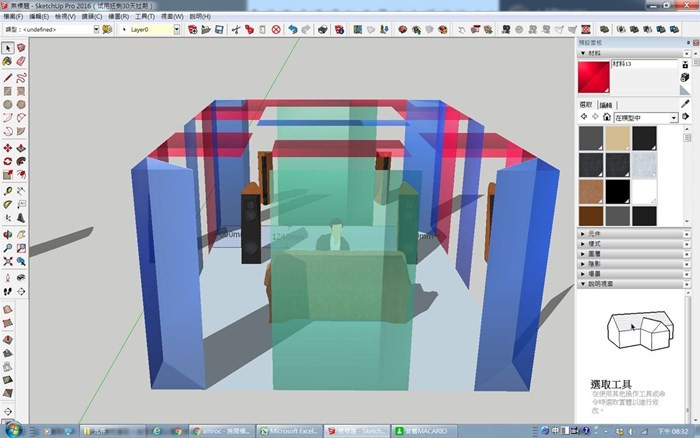This screenshot has width=700, height=438.
Task: Pick the orange-brown leather material swatch
Action: pyautogui.click(x=591, y=191)
